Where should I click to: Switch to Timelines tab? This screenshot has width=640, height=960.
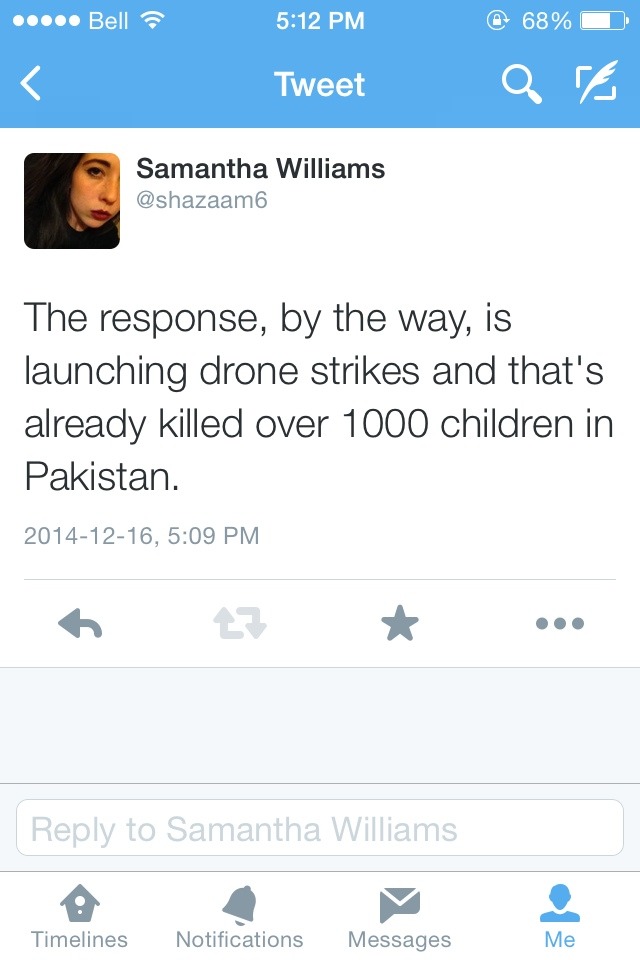[80, 917]
